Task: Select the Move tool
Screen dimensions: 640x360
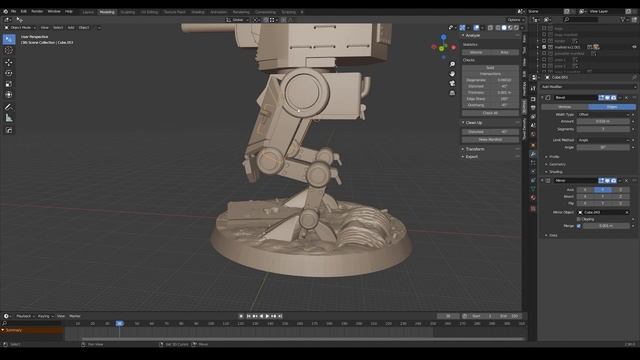Action: tap(9, 62)
